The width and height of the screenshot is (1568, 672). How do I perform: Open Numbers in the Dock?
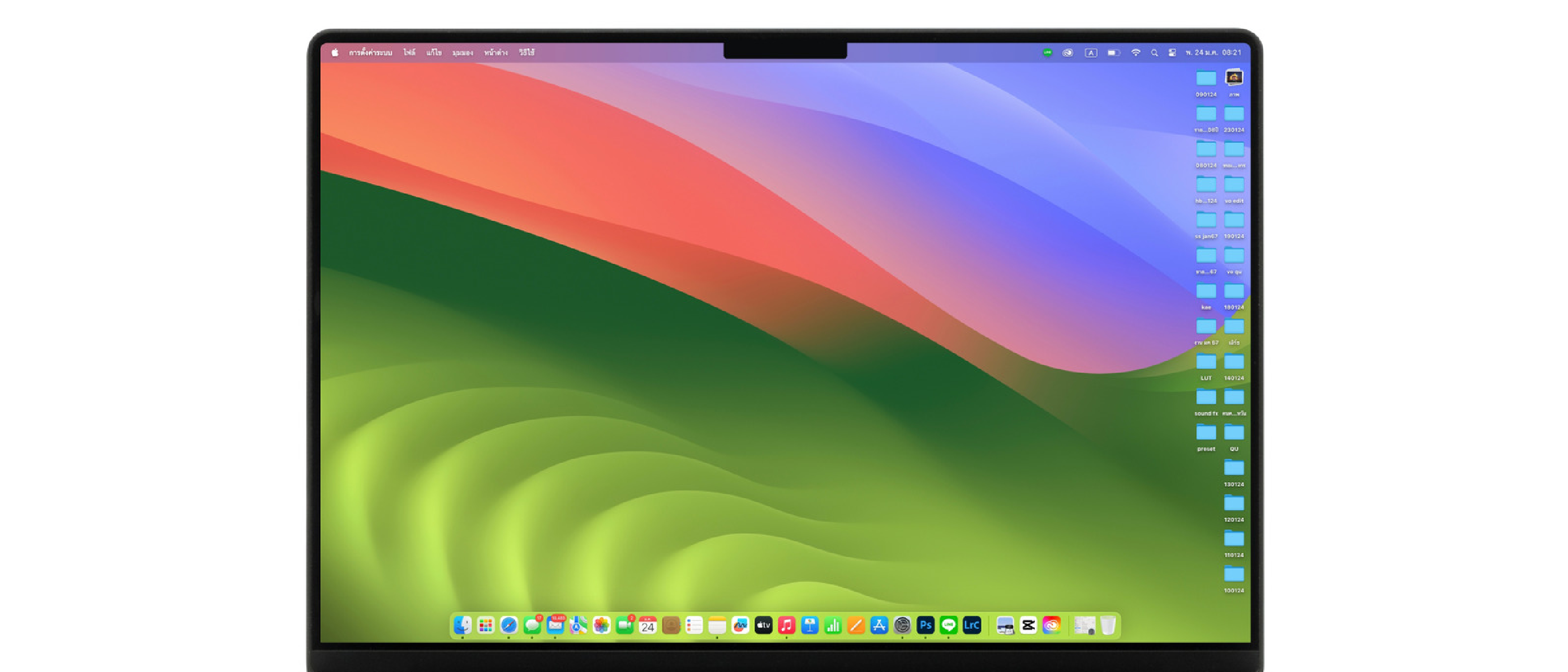(x=833, y=625)
